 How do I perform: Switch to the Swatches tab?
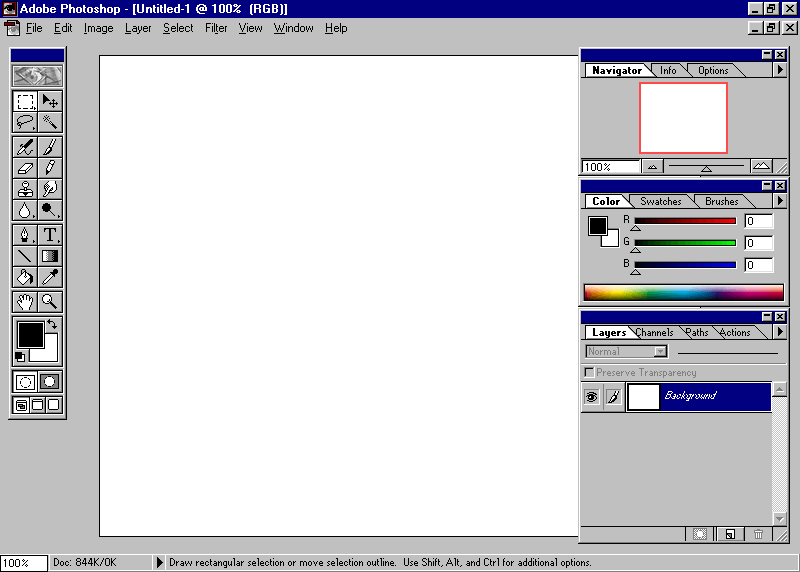[661, 201]
